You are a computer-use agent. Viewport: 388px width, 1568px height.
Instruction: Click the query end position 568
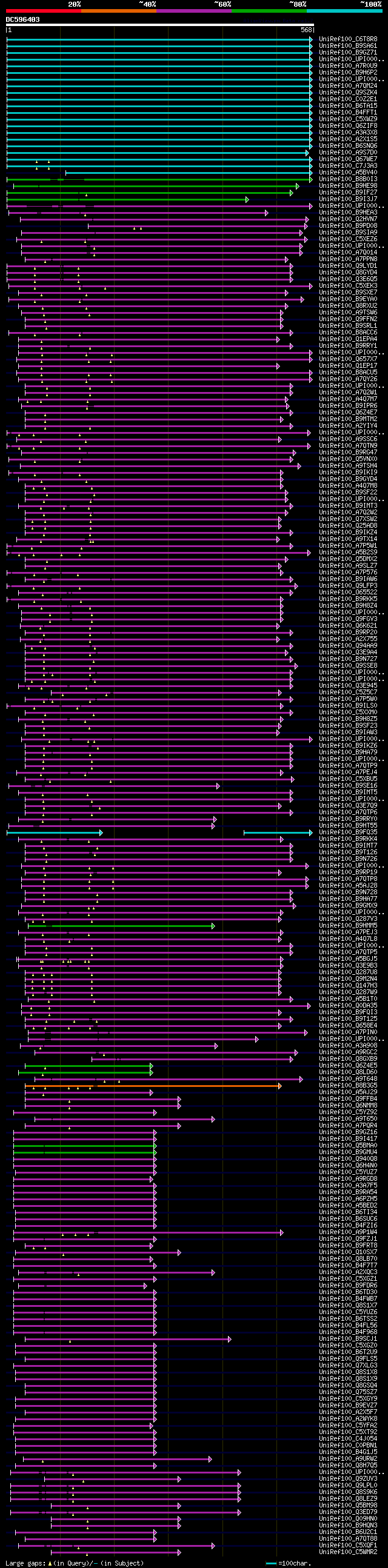click(x=306, y=30)
